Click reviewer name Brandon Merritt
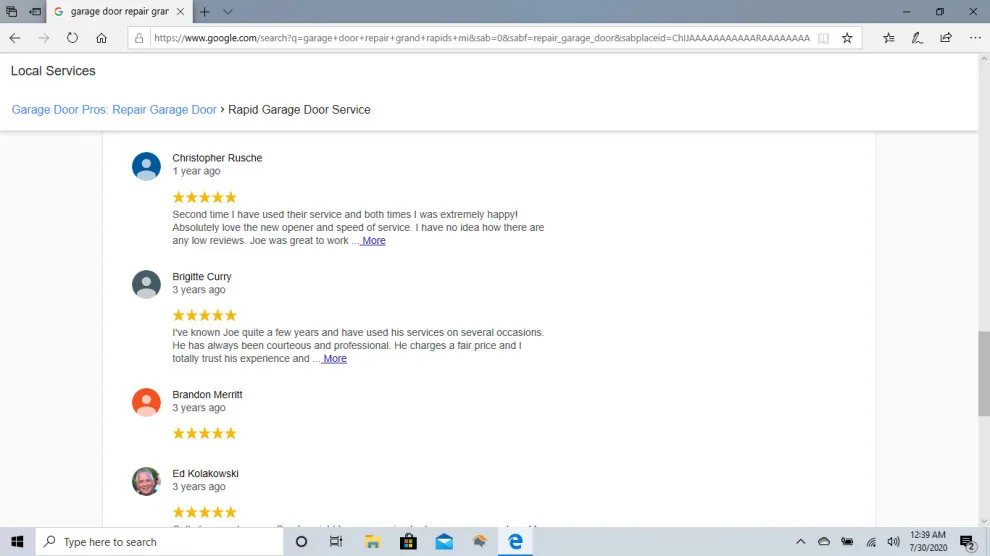 [x=207, y=394]
